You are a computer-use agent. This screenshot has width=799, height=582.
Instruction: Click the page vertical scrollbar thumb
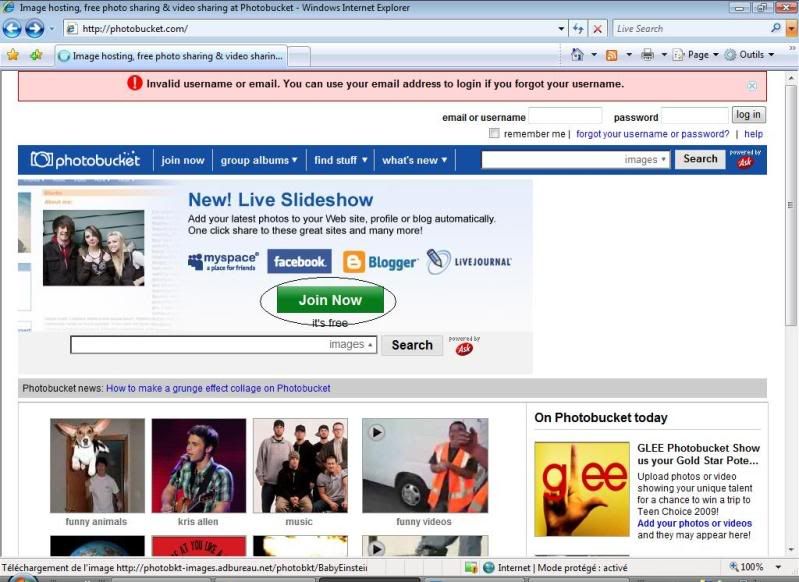[790, 204]
